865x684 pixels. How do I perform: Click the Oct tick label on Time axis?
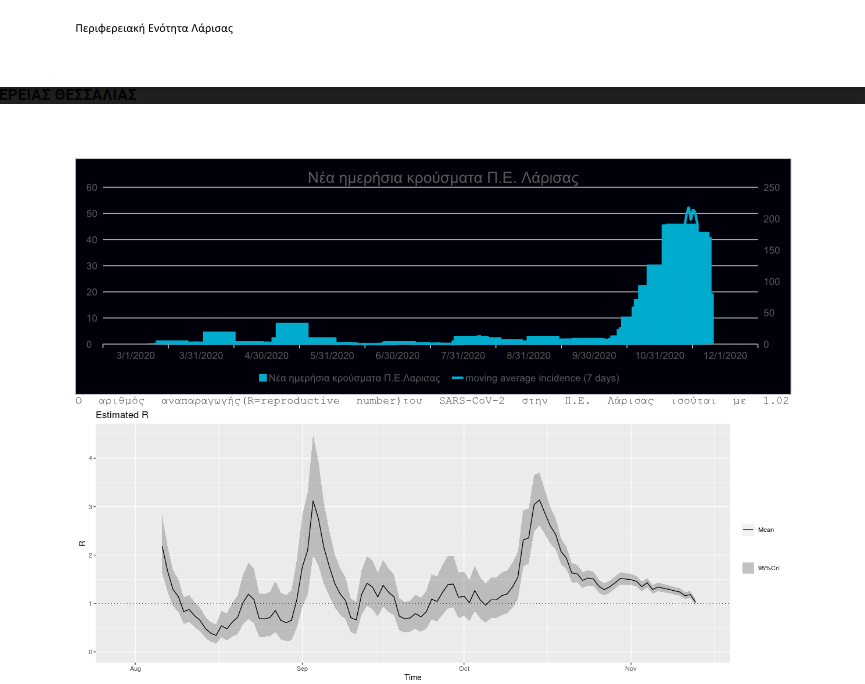pyautogui.click(x=464, y=668)
